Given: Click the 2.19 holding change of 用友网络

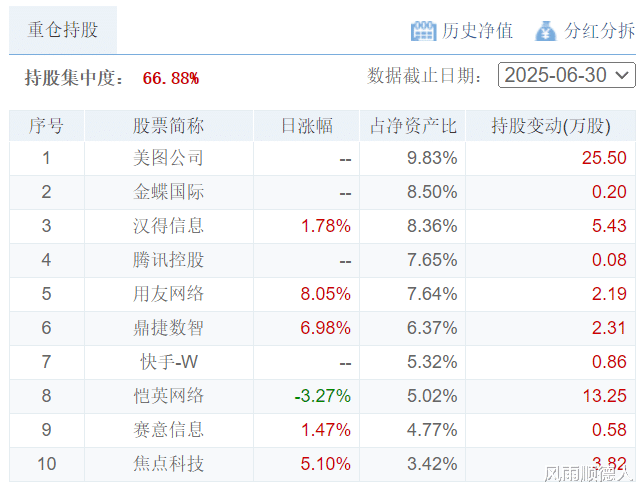Looking at the screenshot, I should 609,294.
